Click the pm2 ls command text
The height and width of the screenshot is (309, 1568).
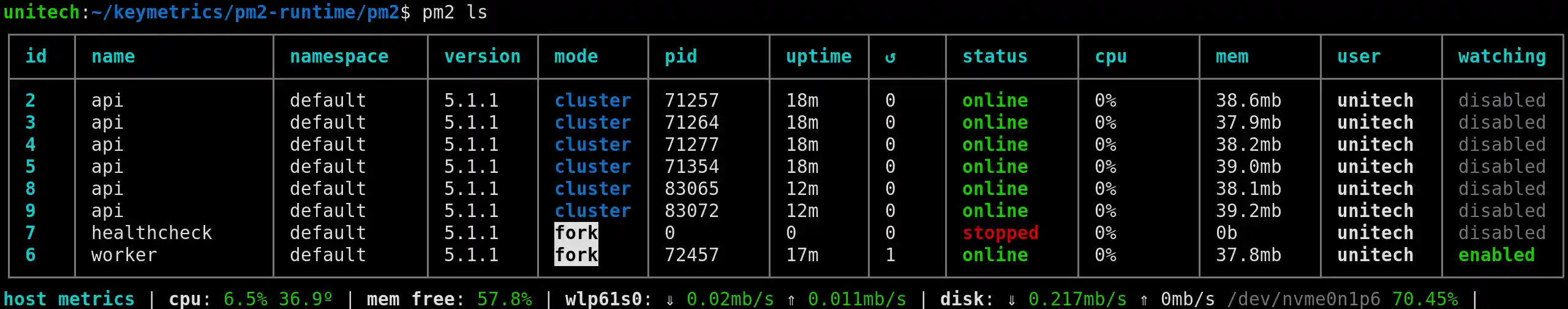coord(454,12)
